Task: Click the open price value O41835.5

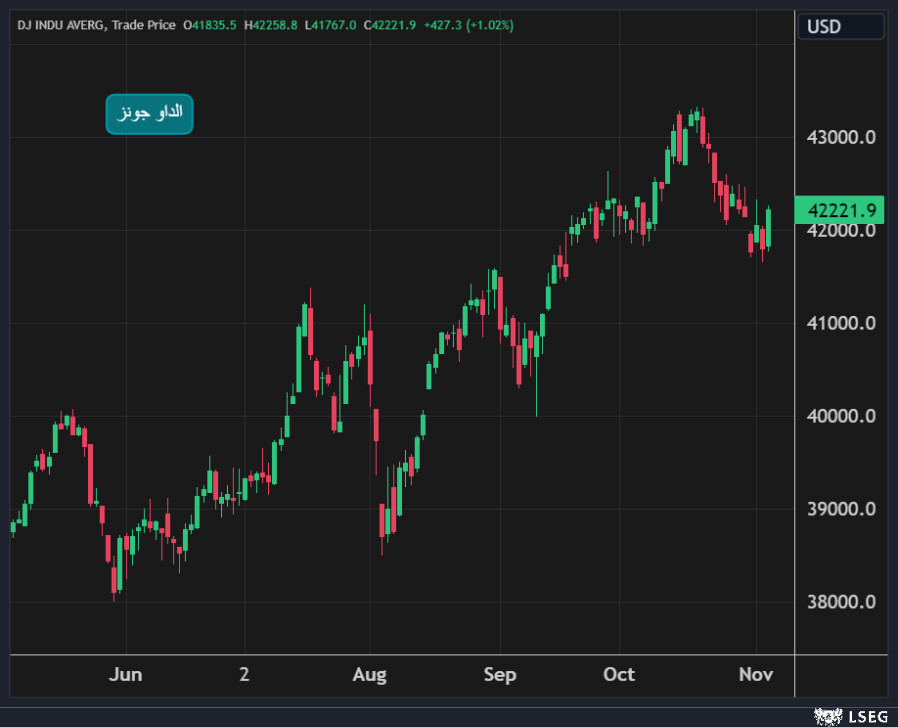Action: [x=210, y=25]
